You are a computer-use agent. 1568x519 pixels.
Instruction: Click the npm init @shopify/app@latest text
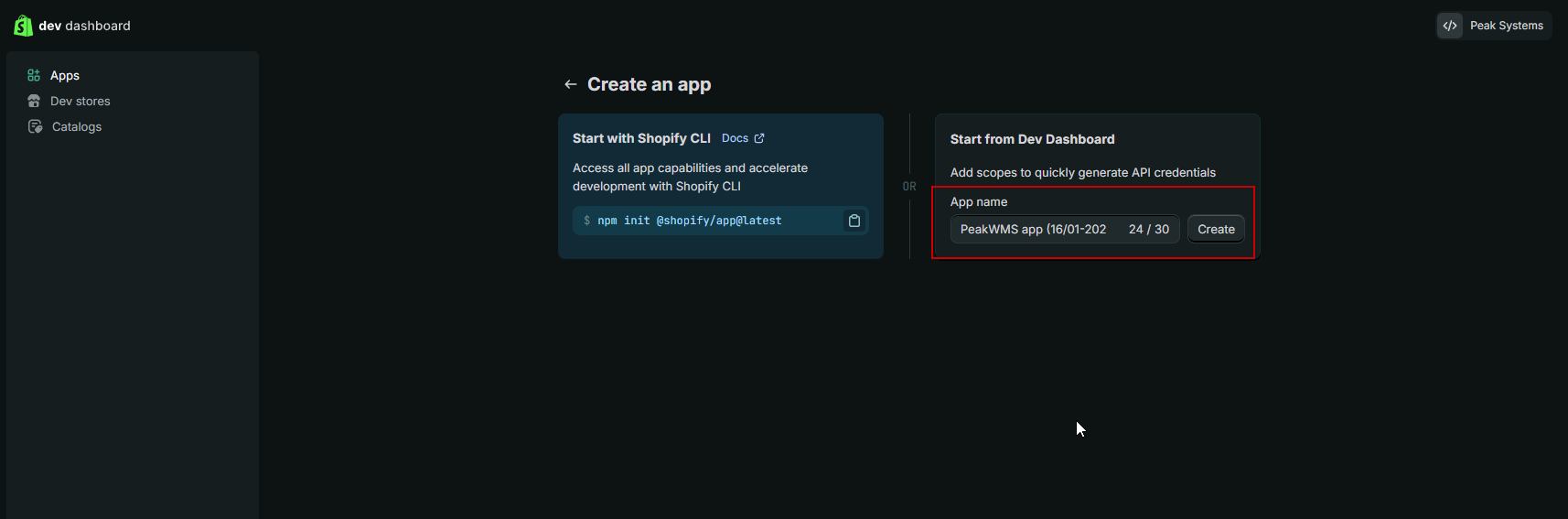[690, 221]
